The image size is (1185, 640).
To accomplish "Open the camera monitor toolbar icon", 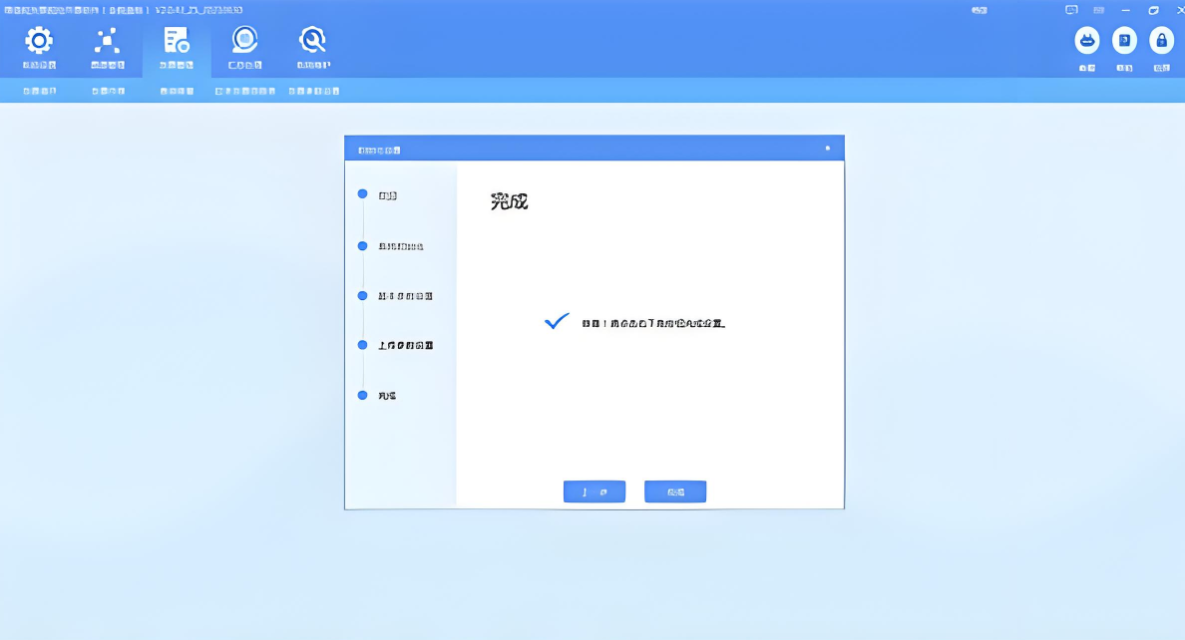I will pyautogui.click(x=243, y=42).
